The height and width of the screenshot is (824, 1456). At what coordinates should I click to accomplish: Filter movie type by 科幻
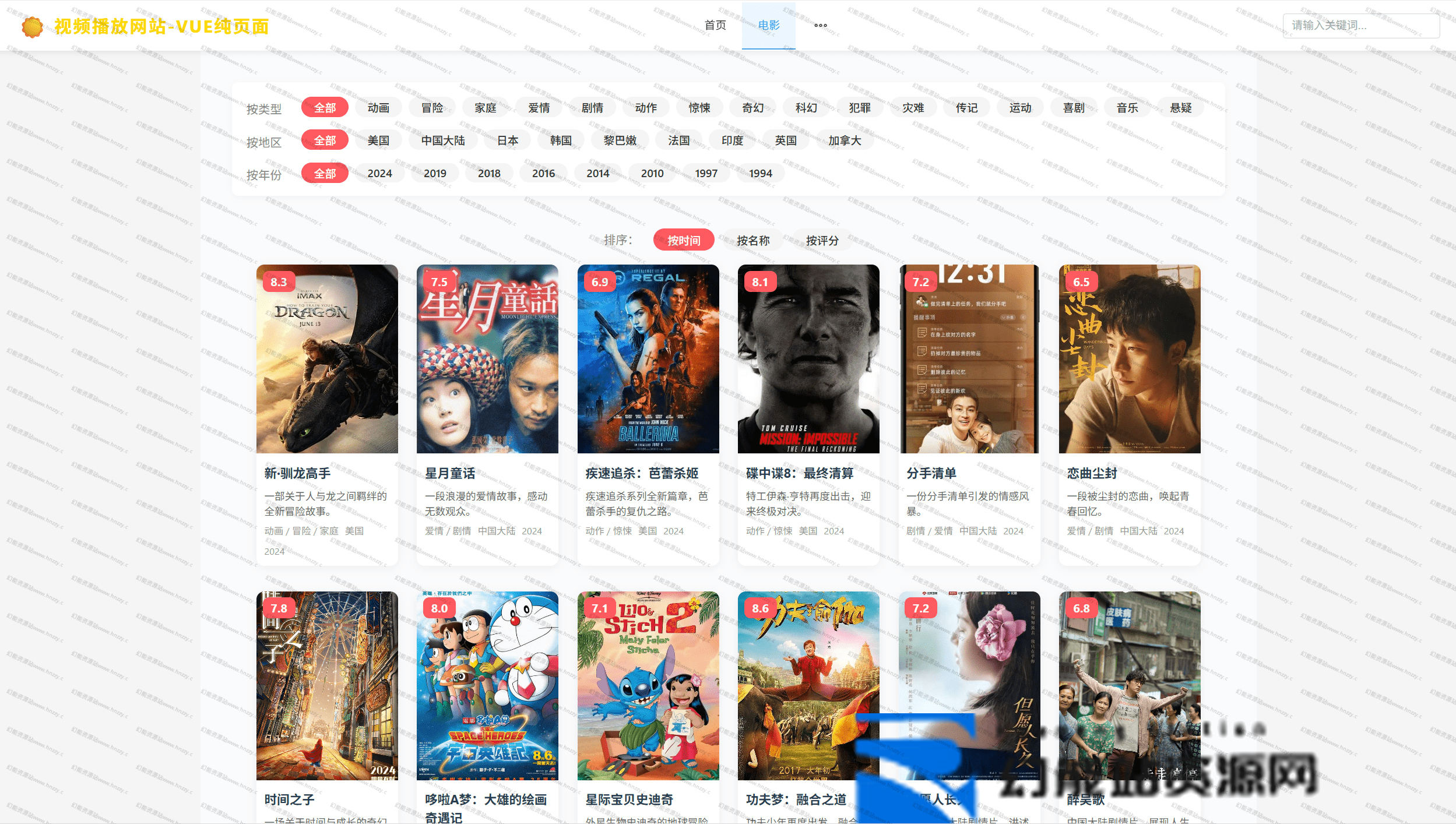(x=806, y=108)
